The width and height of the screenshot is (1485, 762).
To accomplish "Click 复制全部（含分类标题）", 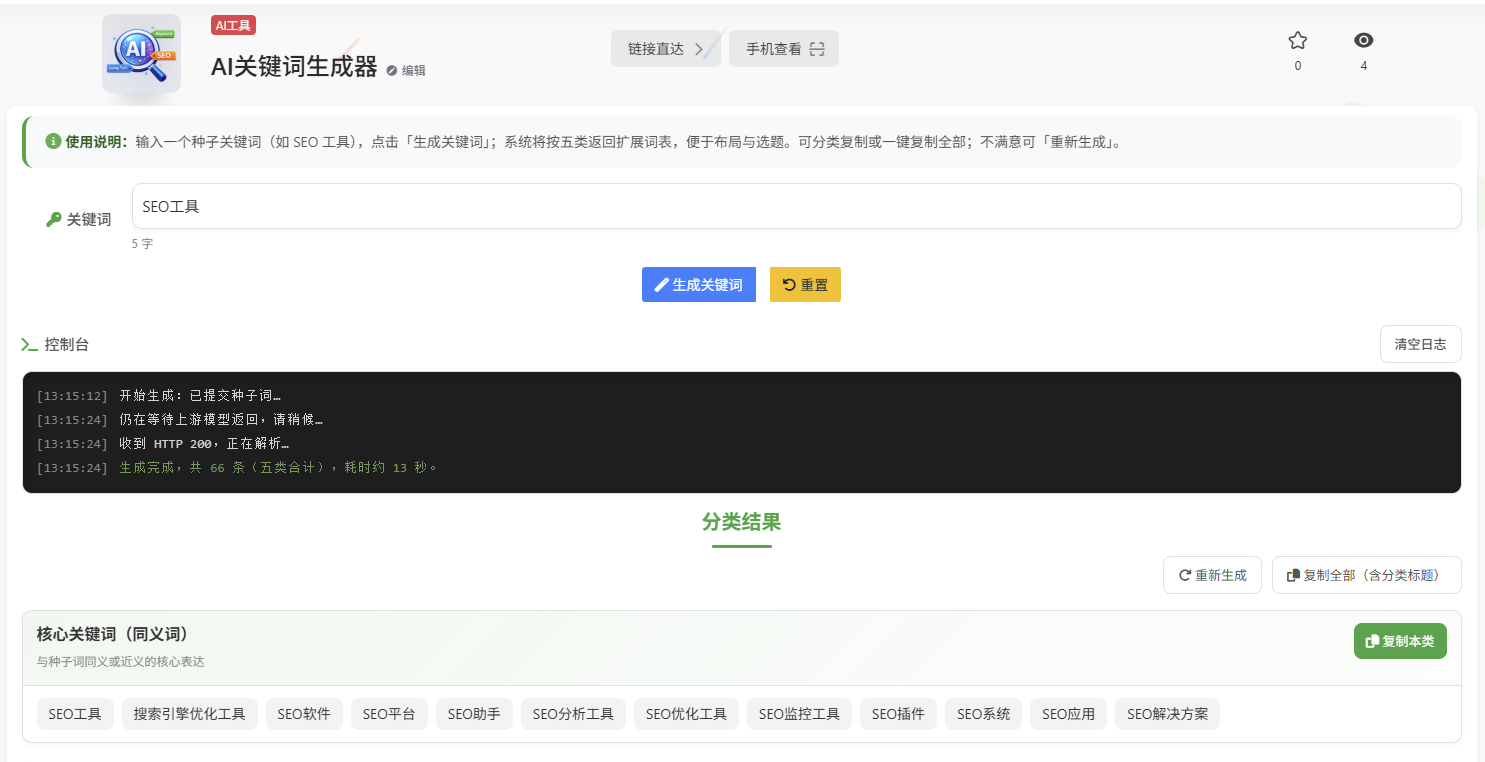I will (x=1366, y=575).
